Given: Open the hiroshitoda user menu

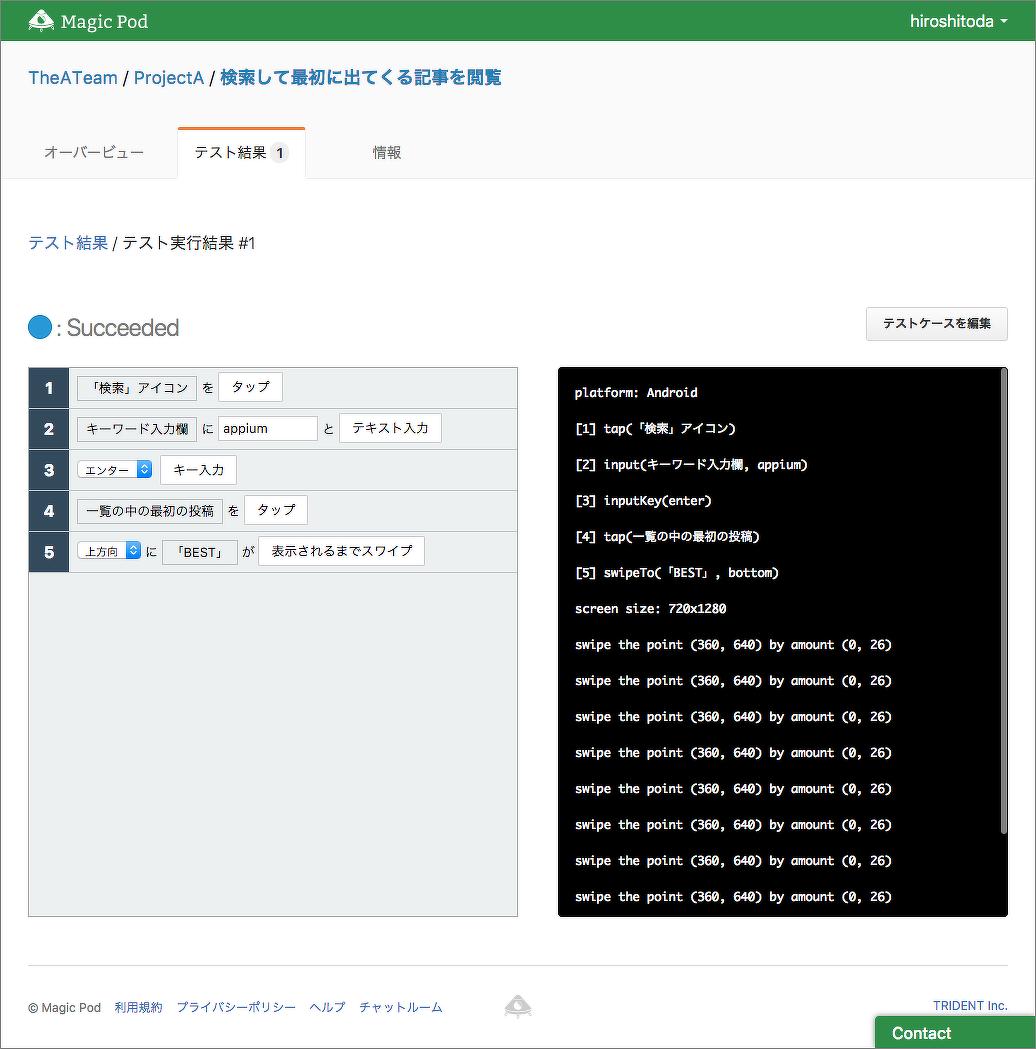Looking at the screenshot, I should pos(958,21).
